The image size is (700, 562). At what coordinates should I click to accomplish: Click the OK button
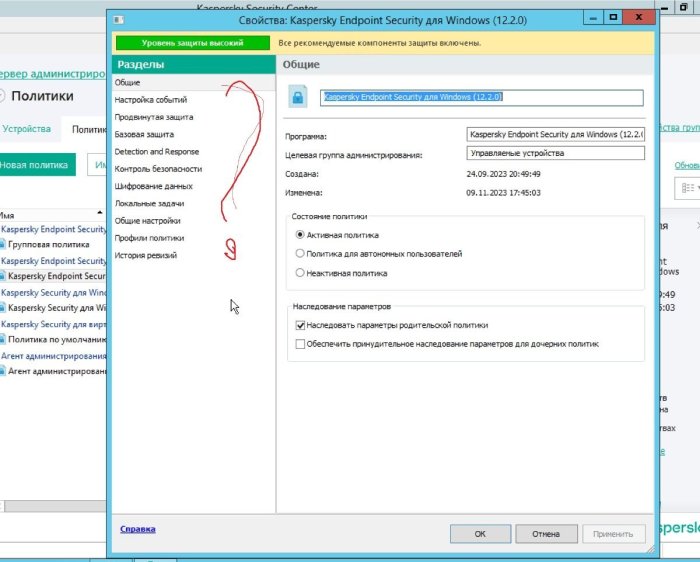coord(480,533)
